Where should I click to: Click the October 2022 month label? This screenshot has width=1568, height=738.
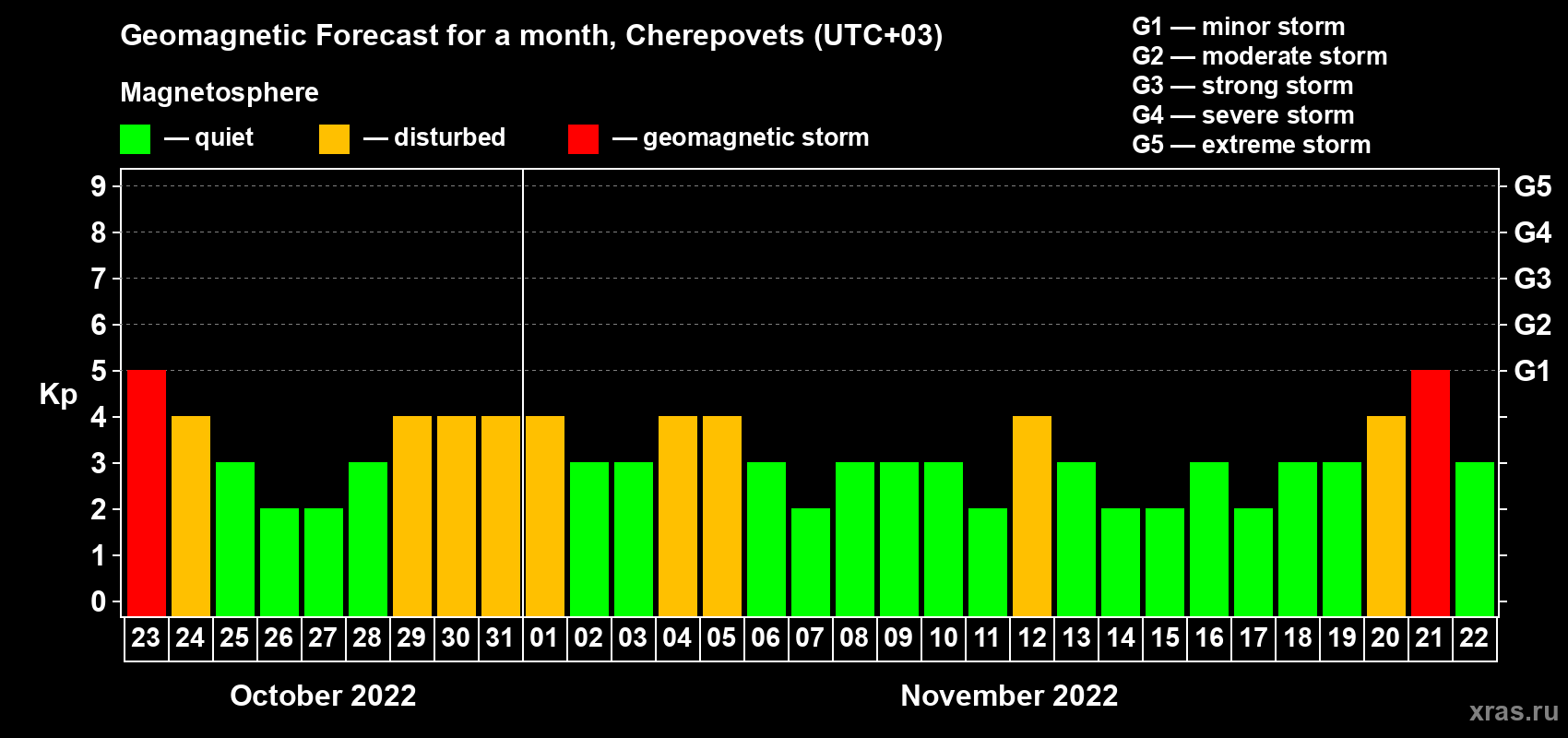pos(323,696)
